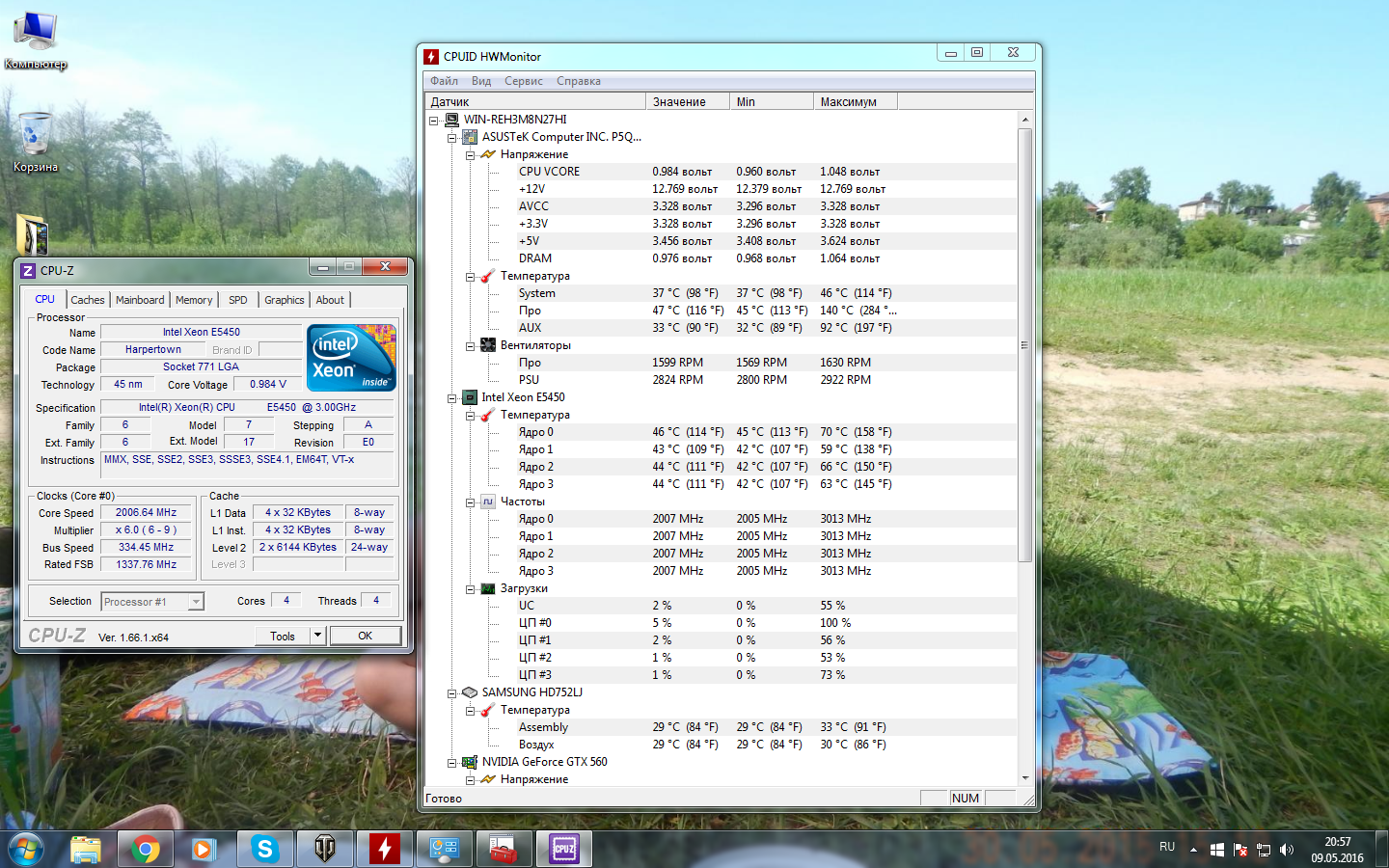Click the motherboard icon next to ASUSTeK
This screenshot has height=868, width=1389.
[x=470, y=137]
